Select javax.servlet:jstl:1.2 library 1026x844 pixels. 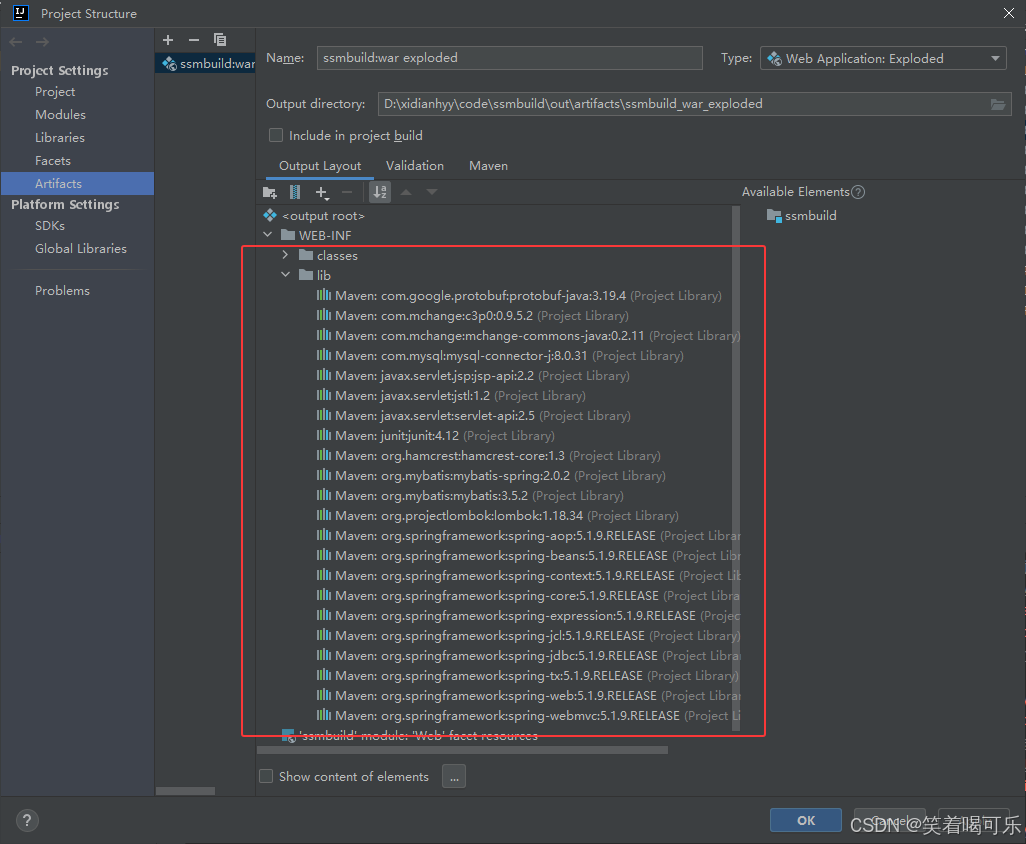(x=451, y=396)
